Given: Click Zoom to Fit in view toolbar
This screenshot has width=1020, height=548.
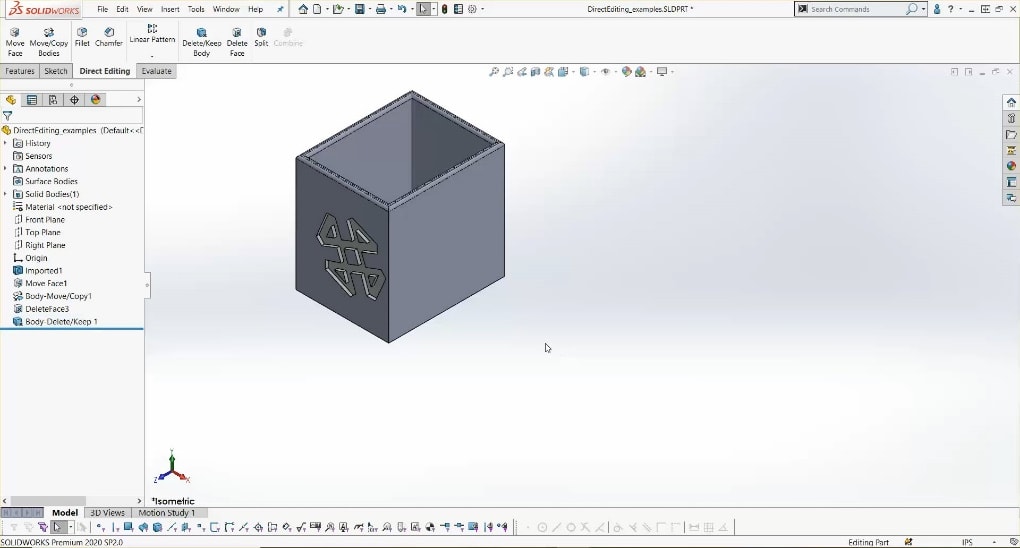Looking at the screenshot, I should pos(494,72).
